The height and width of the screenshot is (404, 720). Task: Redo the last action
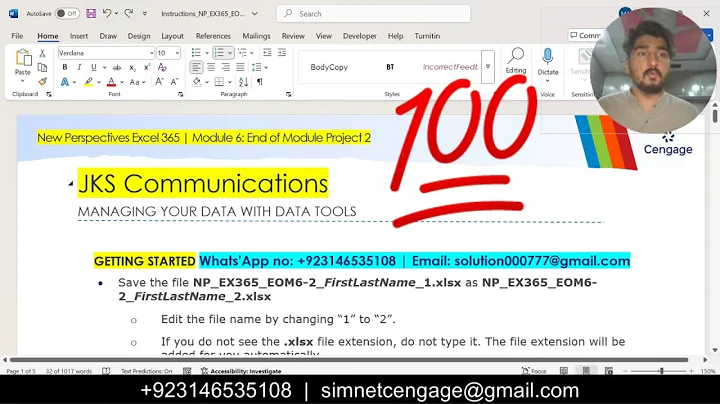(129, 14)
